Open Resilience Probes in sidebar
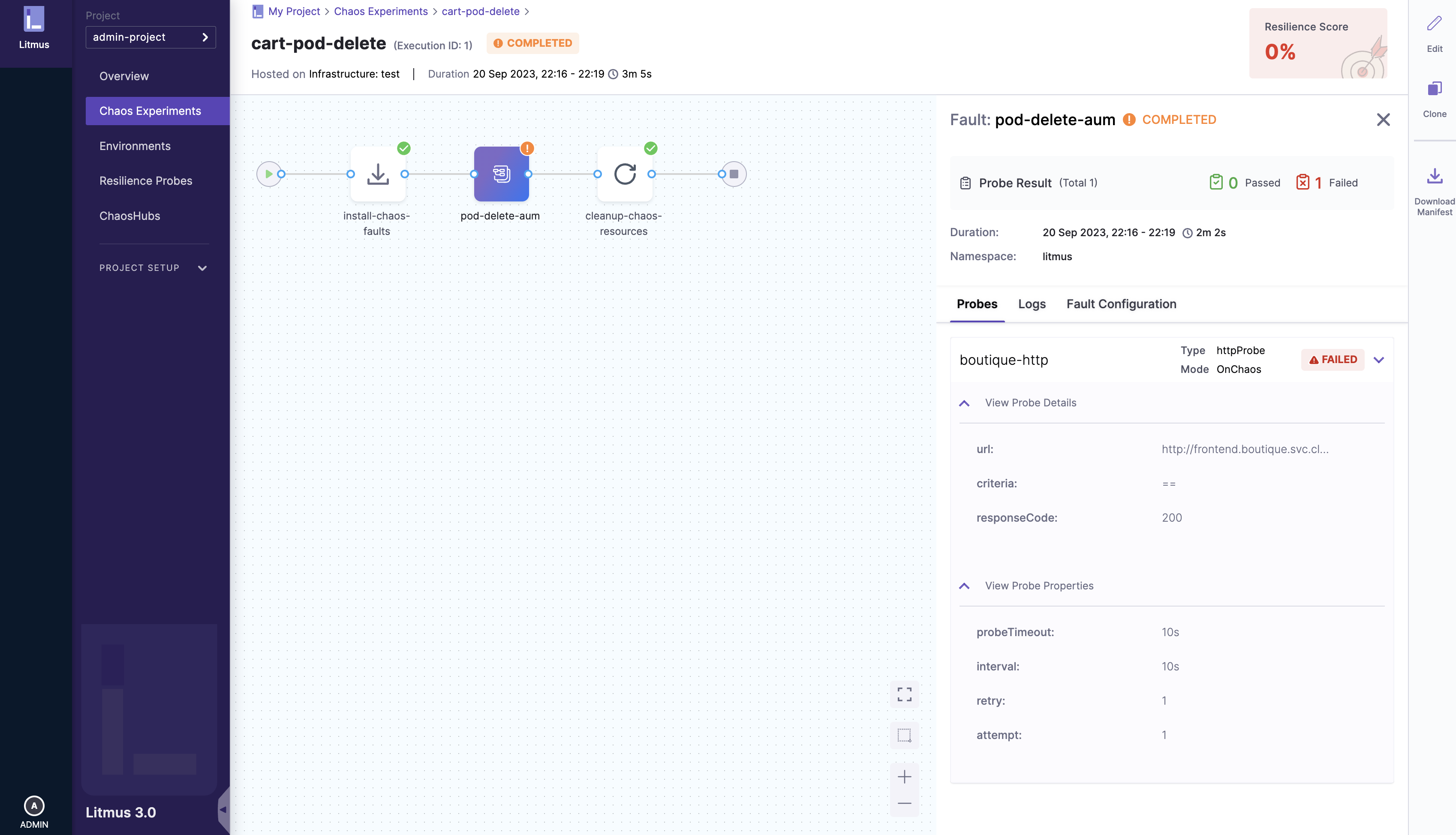 [x=146, y=180]
